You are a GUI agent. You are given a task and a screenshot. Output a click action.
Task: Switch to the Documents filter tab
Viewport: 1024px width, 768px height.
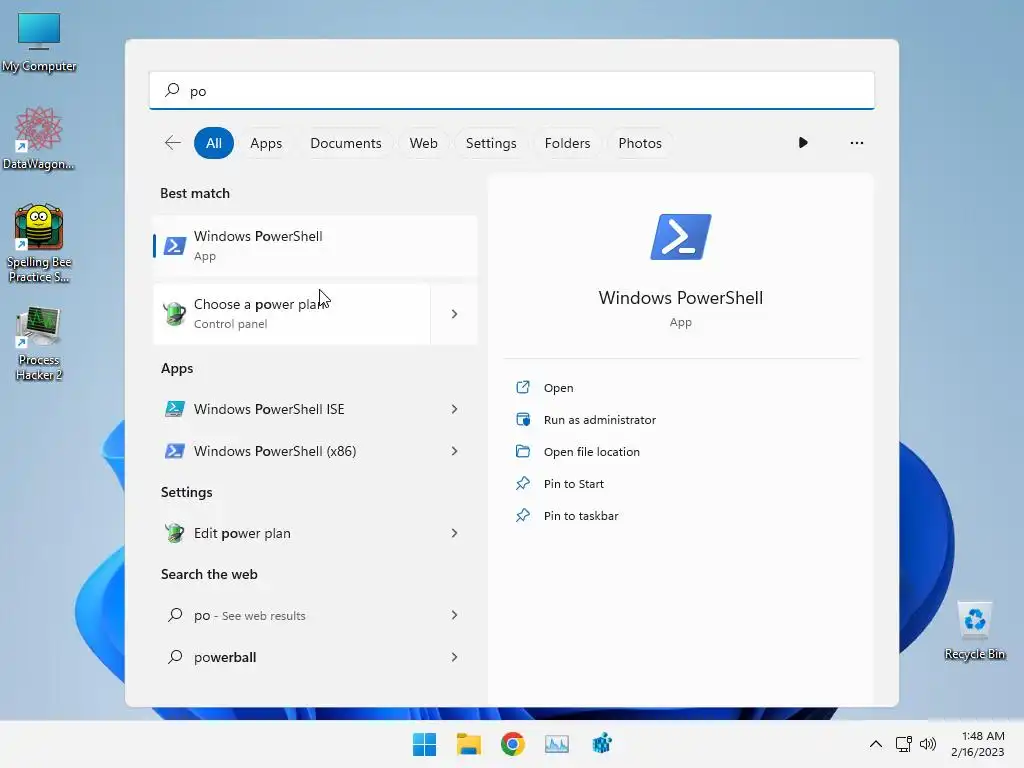[345, 143]
